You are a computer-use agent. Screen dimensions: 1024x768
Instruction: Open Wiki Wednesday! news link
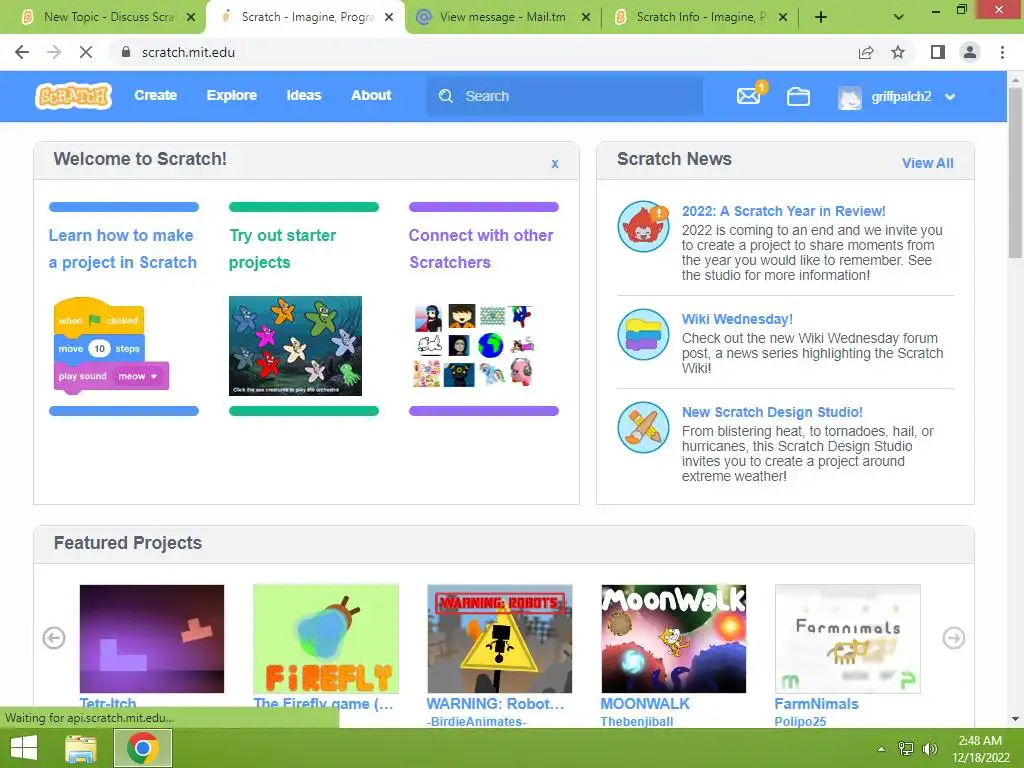pos(737,319)
